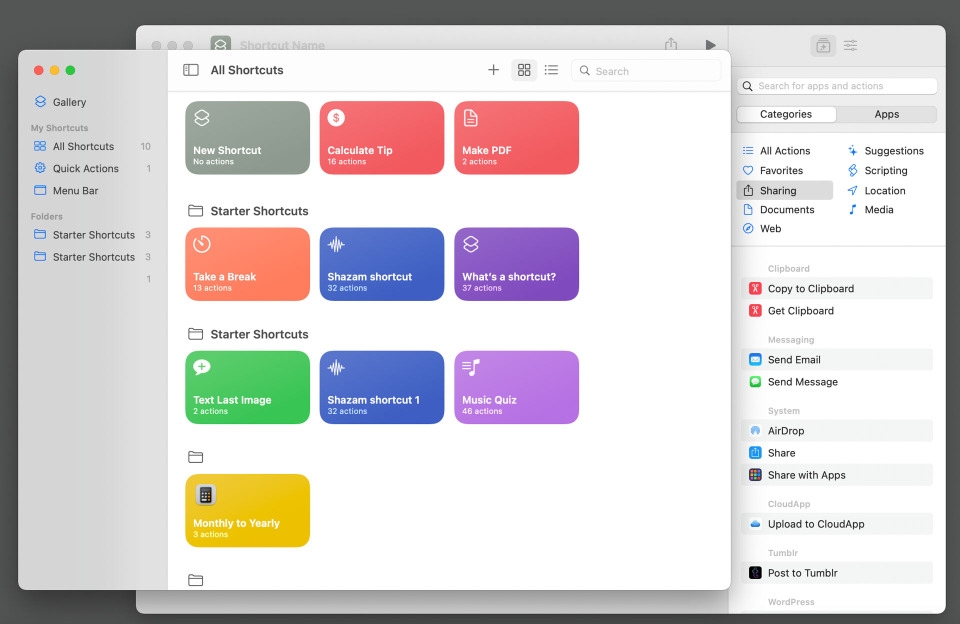
Task: Select the Sharing category
Action: click(x=785, y=190)
